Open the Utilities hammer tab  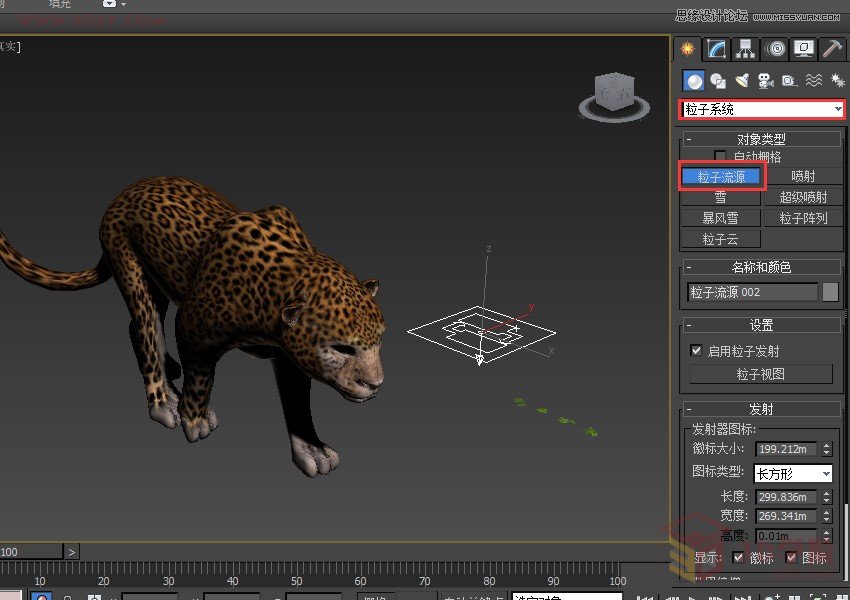point(832,49)
